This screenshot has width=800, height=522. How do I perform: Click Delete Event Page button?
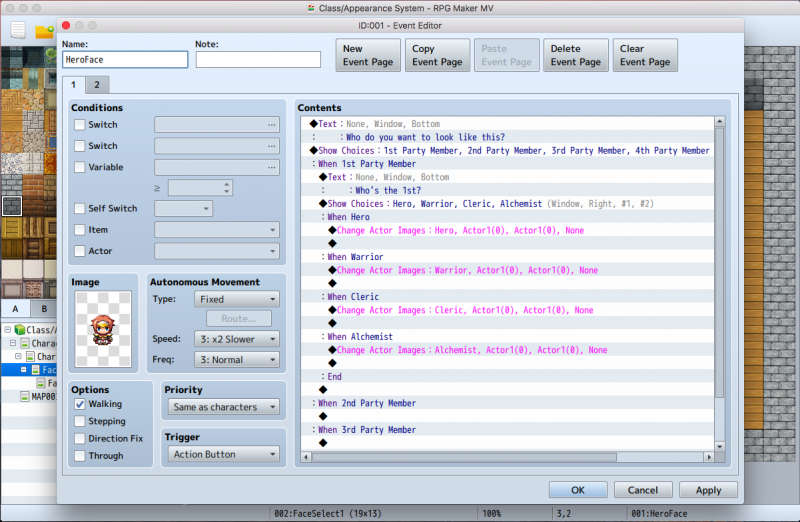pyautogui.click(x=576, y=55)
